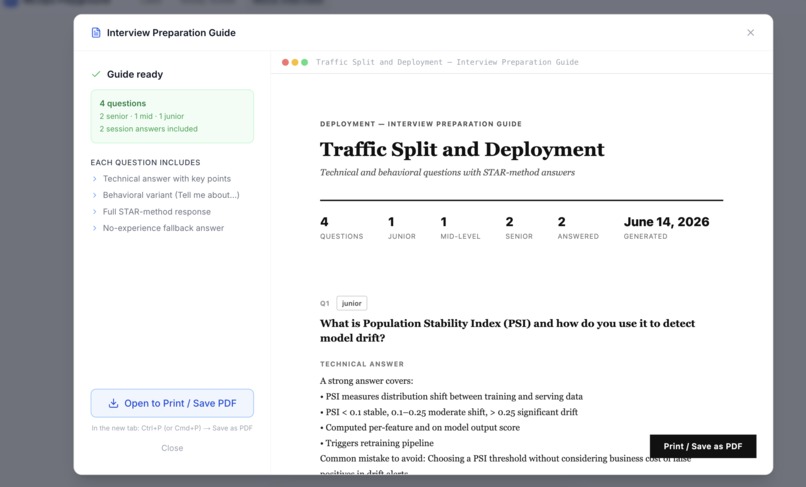Click the '2 SENIOR' stat
The height and width of the screenshot is (487, 806).
519,228
